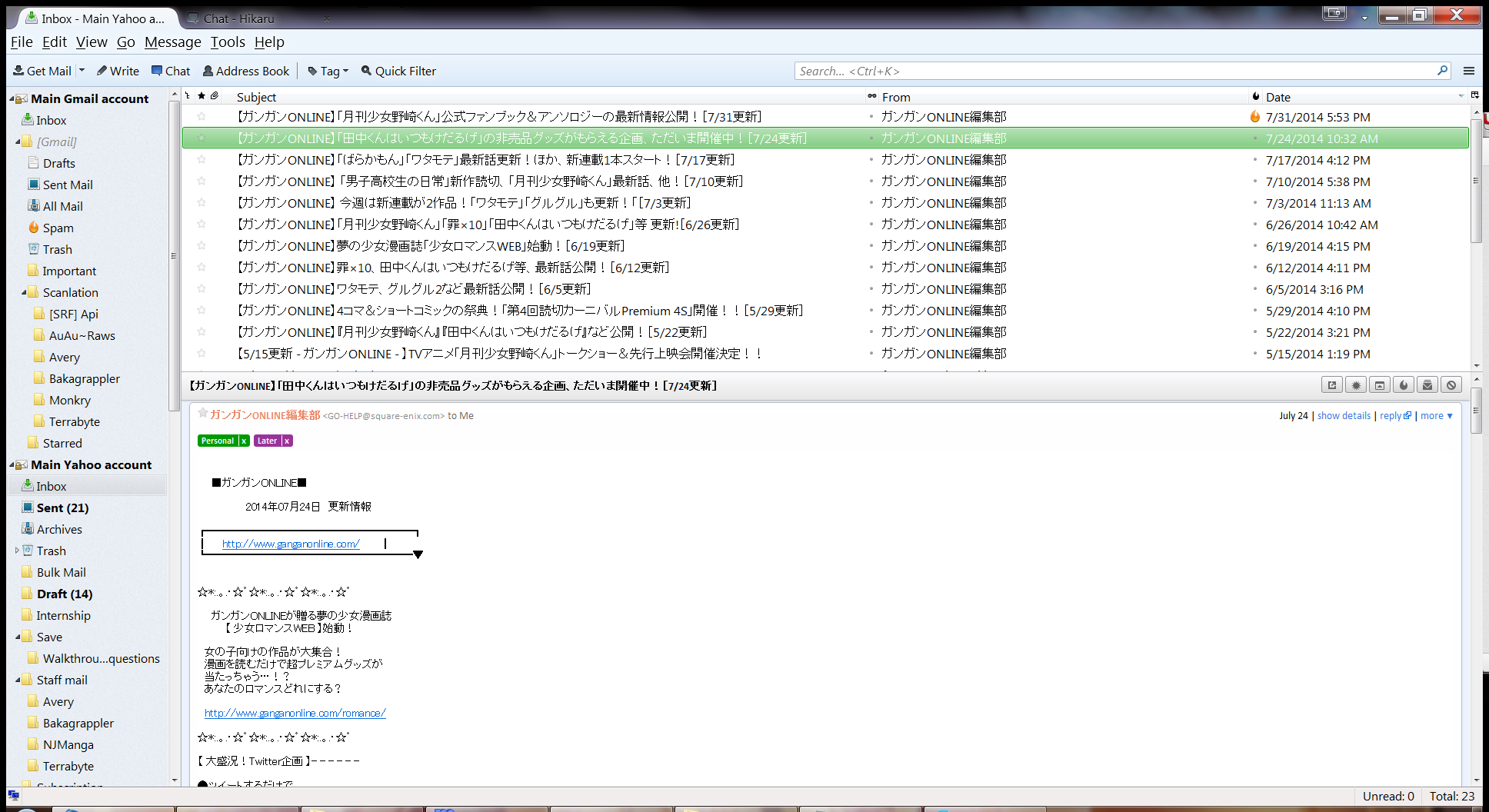Screen dimensions: 1489x812
Task: Open Chat from the mail toolbar
Action: coord(171,71)
